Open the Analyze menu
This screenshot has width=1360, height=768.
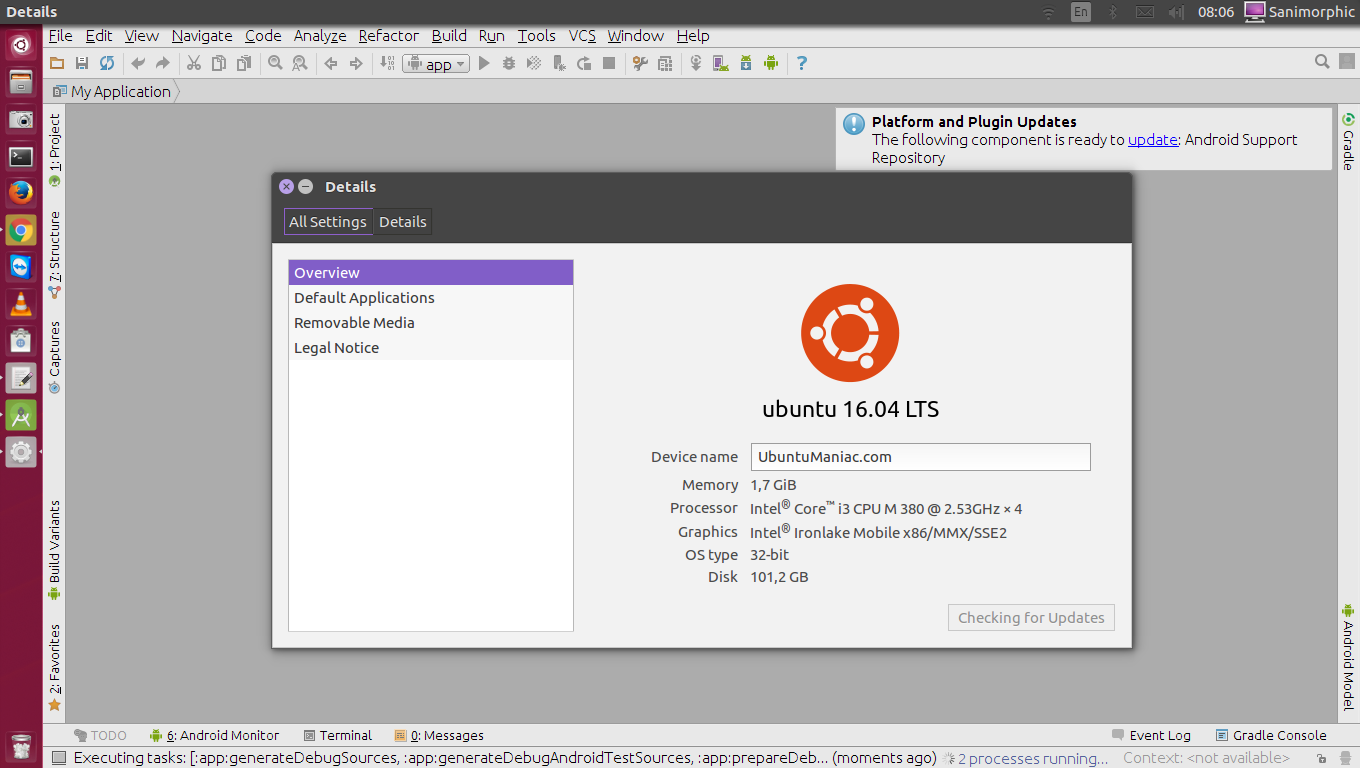point(320,36)
